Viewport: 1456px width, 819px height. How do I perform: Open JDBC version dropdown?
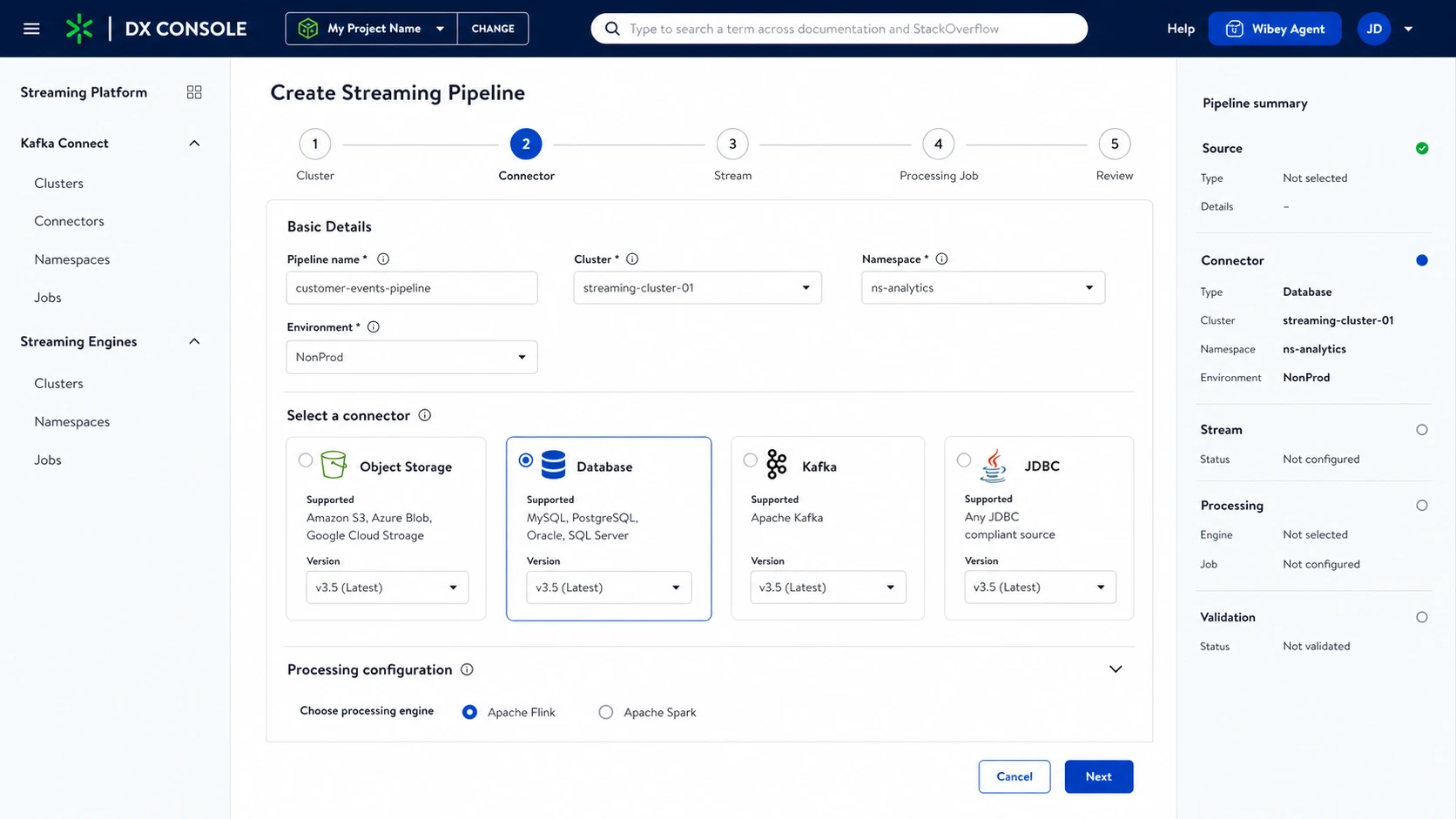coord(1040,587)
